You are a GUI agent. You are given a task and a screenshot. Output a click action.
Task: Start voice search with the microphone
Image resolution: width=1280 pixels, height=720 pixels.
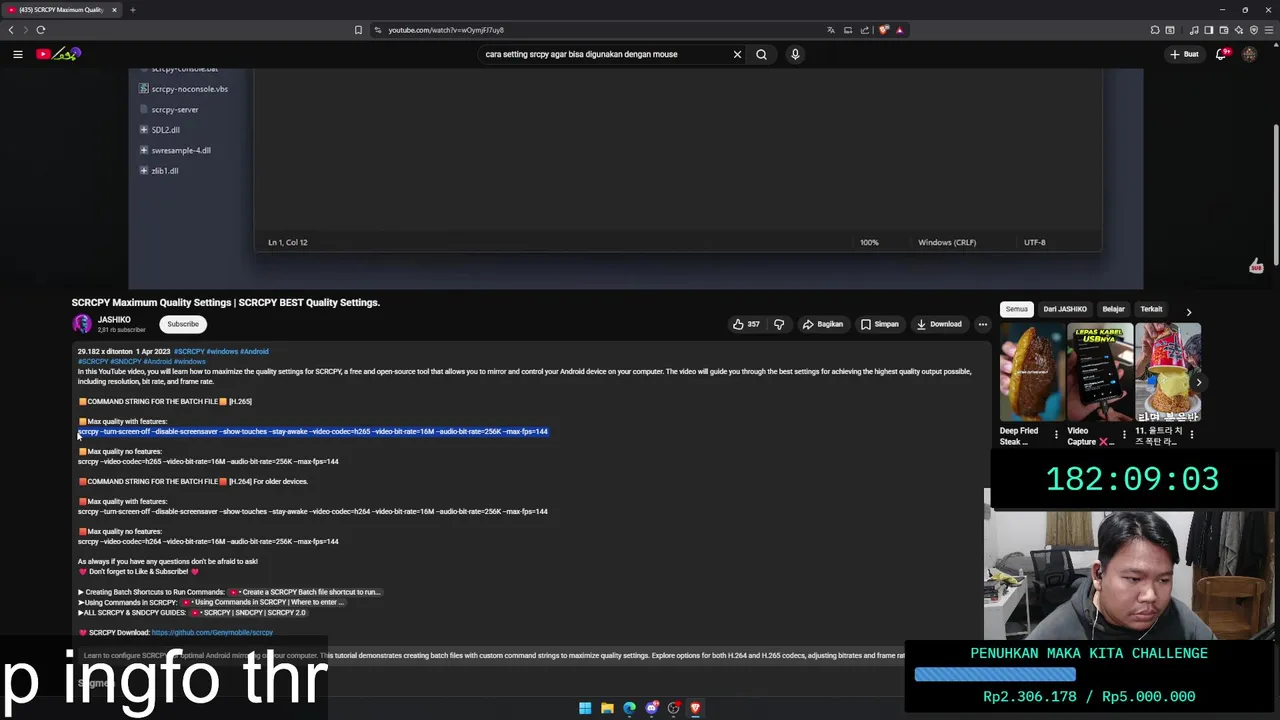click(x=795, y=54)
